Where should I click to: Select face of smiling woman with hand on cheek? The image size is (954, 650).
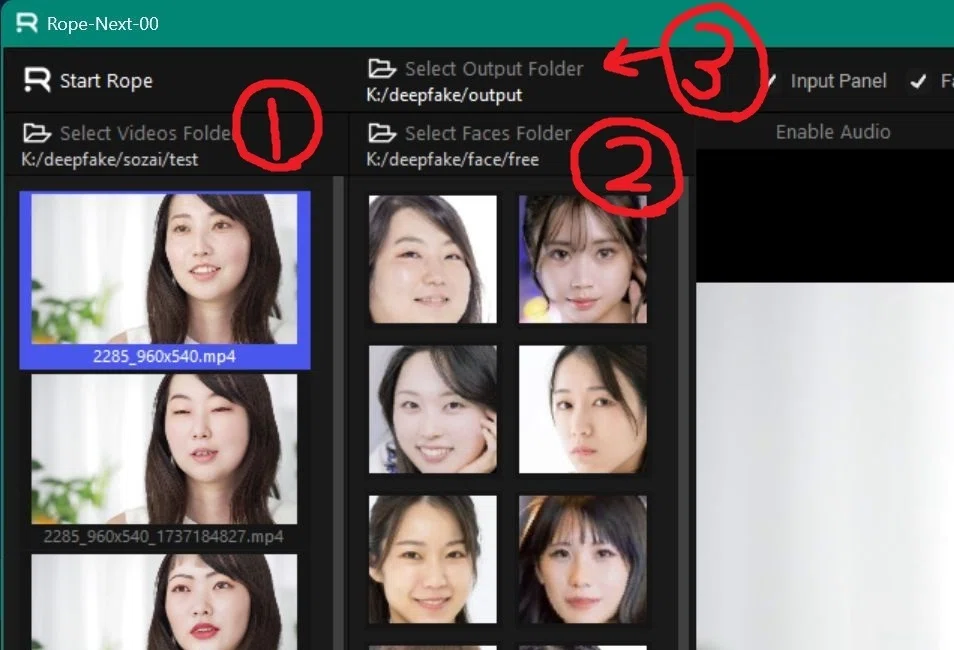[433, 409]
